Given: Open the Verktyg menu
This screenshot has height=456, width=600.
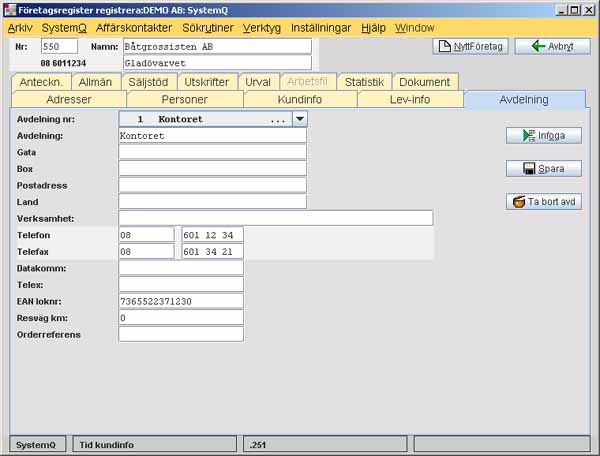Looking at the screenshot, I should coord(262,28).
